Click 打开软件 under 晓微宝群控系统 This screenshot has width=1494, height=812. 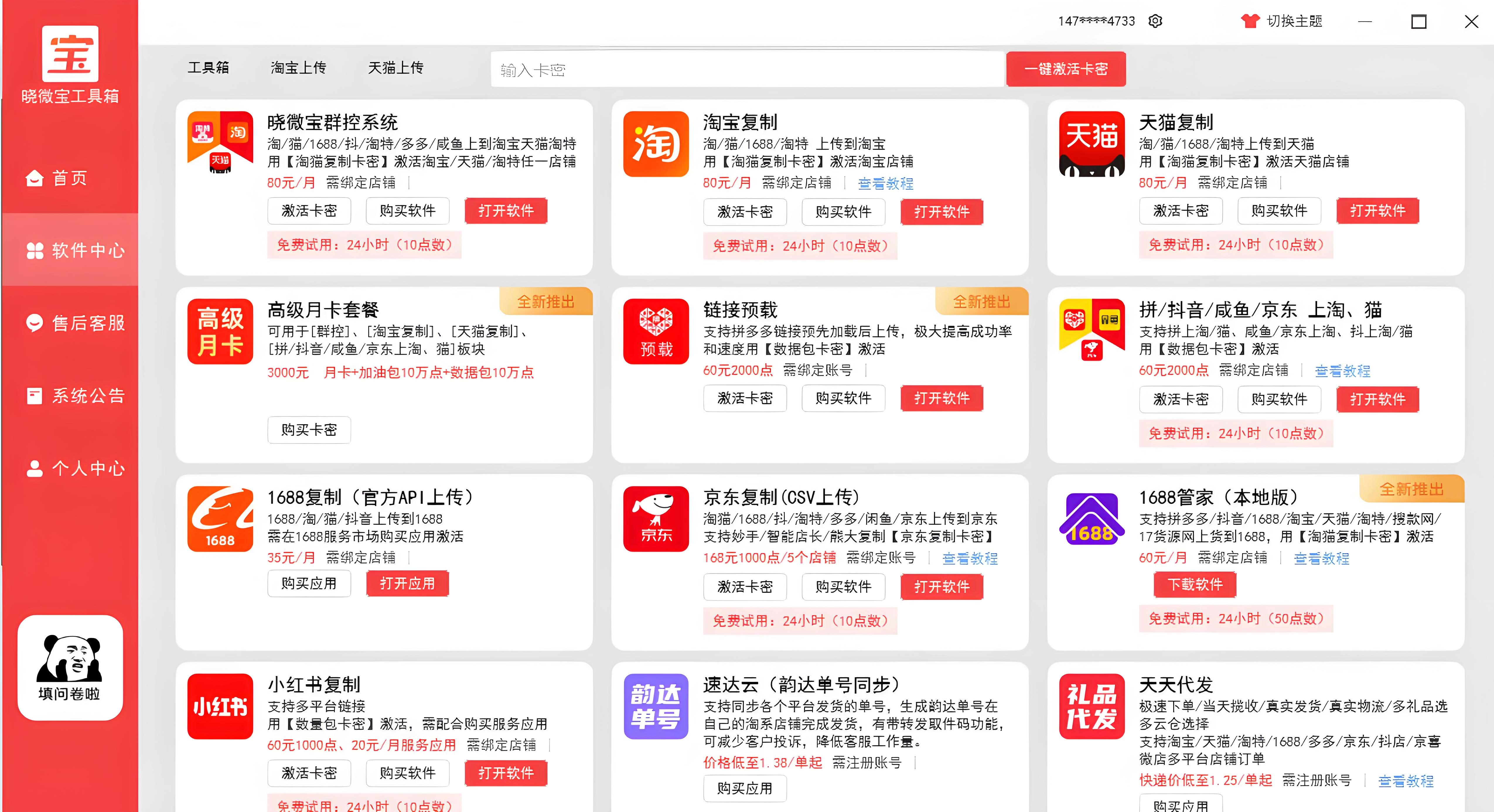click(506, 211)
